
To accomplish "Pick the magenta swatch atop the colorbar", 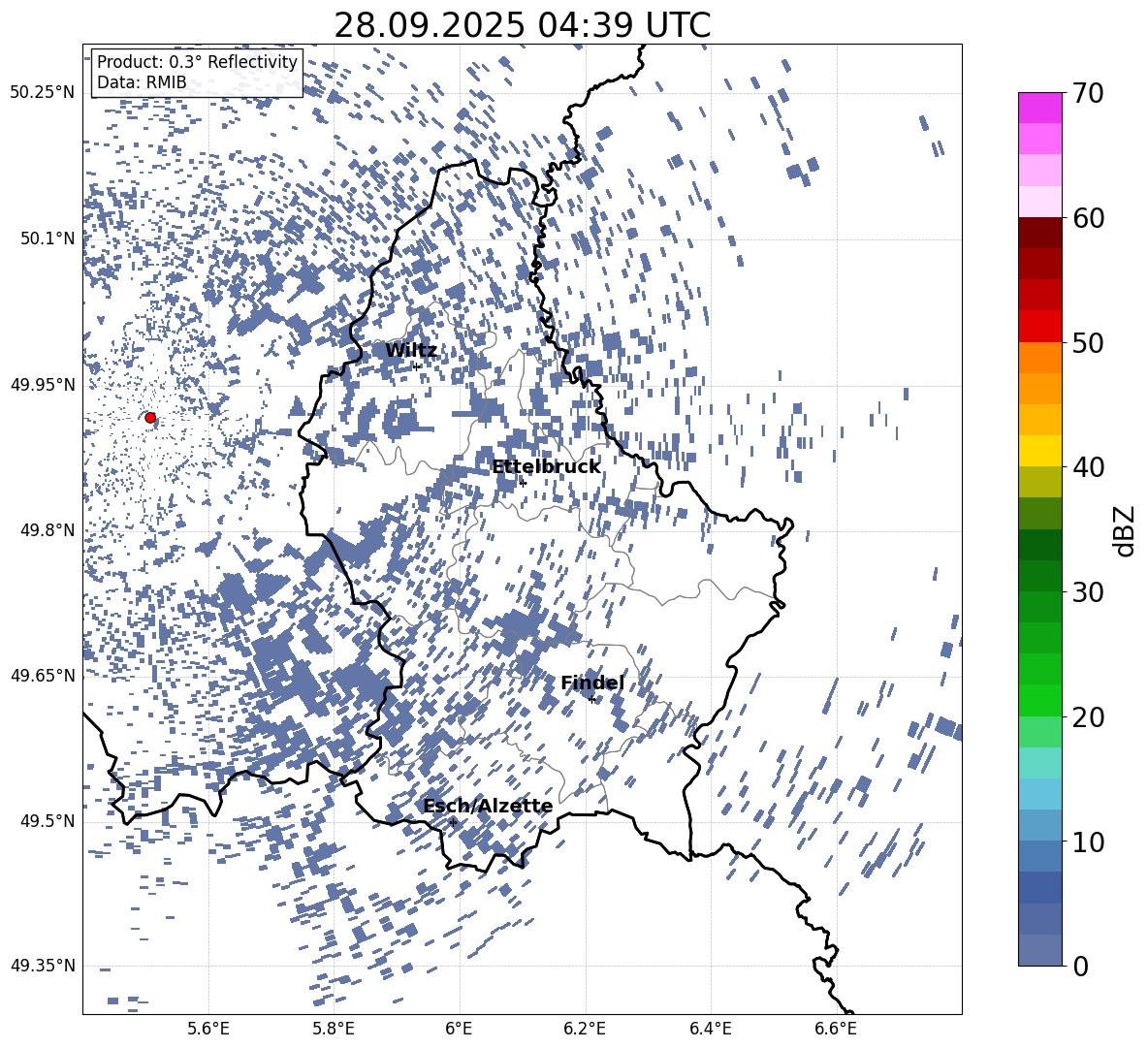I will pyautogui.click(x=1039, y=109).
